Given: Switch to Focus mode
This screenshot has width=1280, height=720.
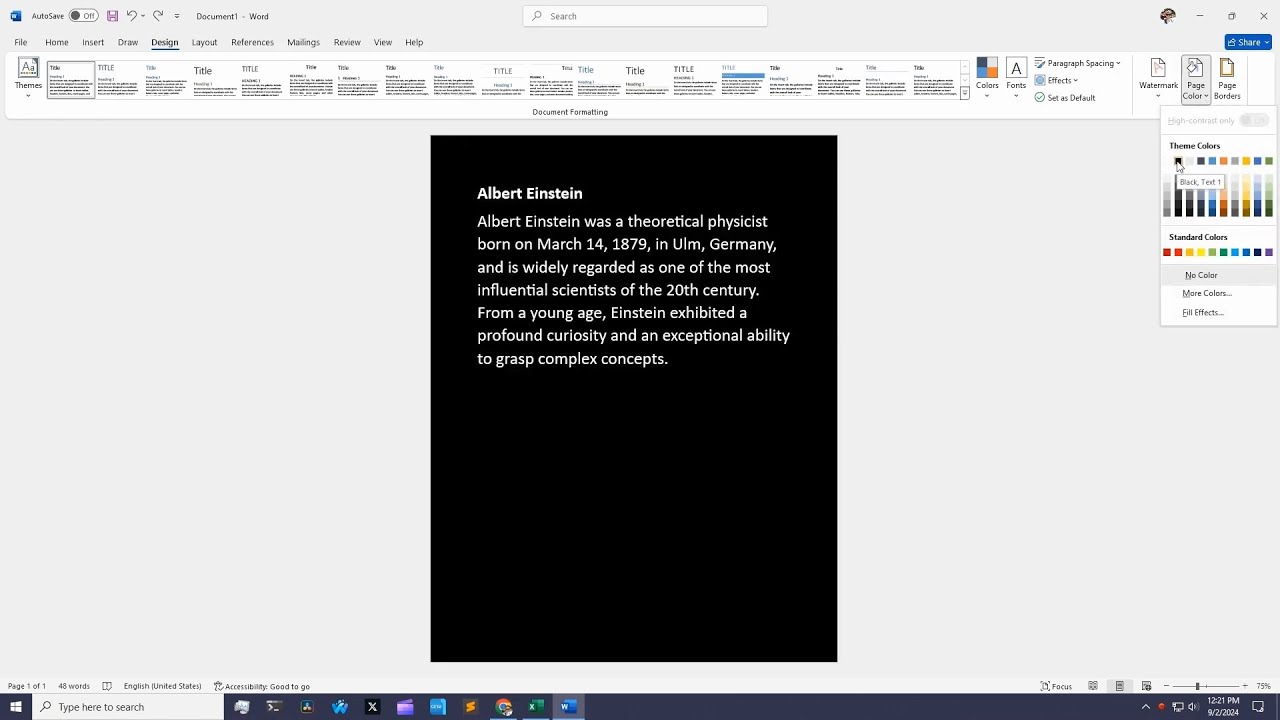Looking at the screenshot, I should 1056,686.
